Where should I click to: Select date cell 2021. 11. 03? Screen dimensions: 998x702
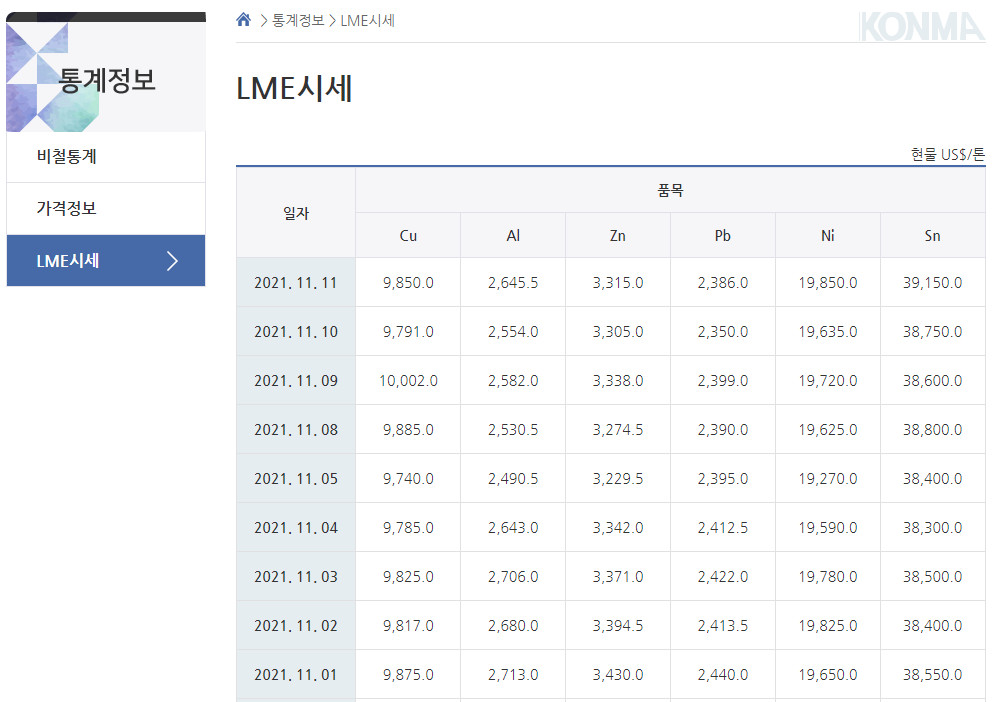pyautogui.click(x=296, y=577)
